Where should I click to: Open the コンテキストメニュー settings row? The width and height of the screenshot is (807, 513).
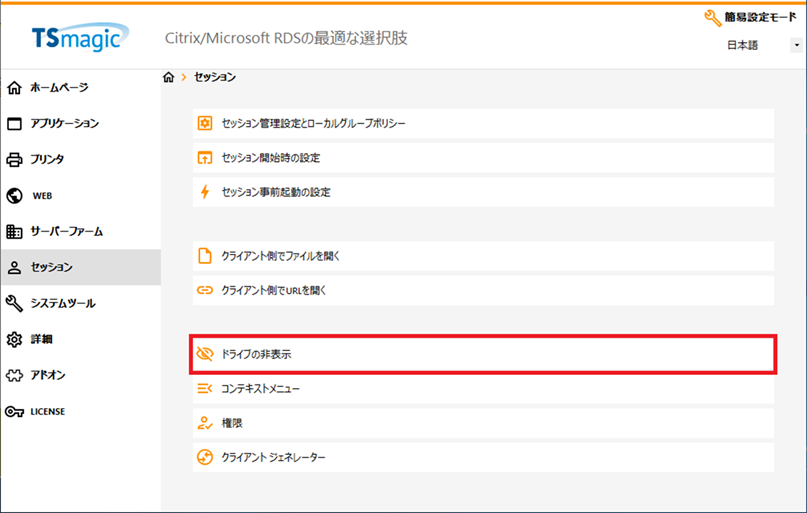[x=260, y=388]
